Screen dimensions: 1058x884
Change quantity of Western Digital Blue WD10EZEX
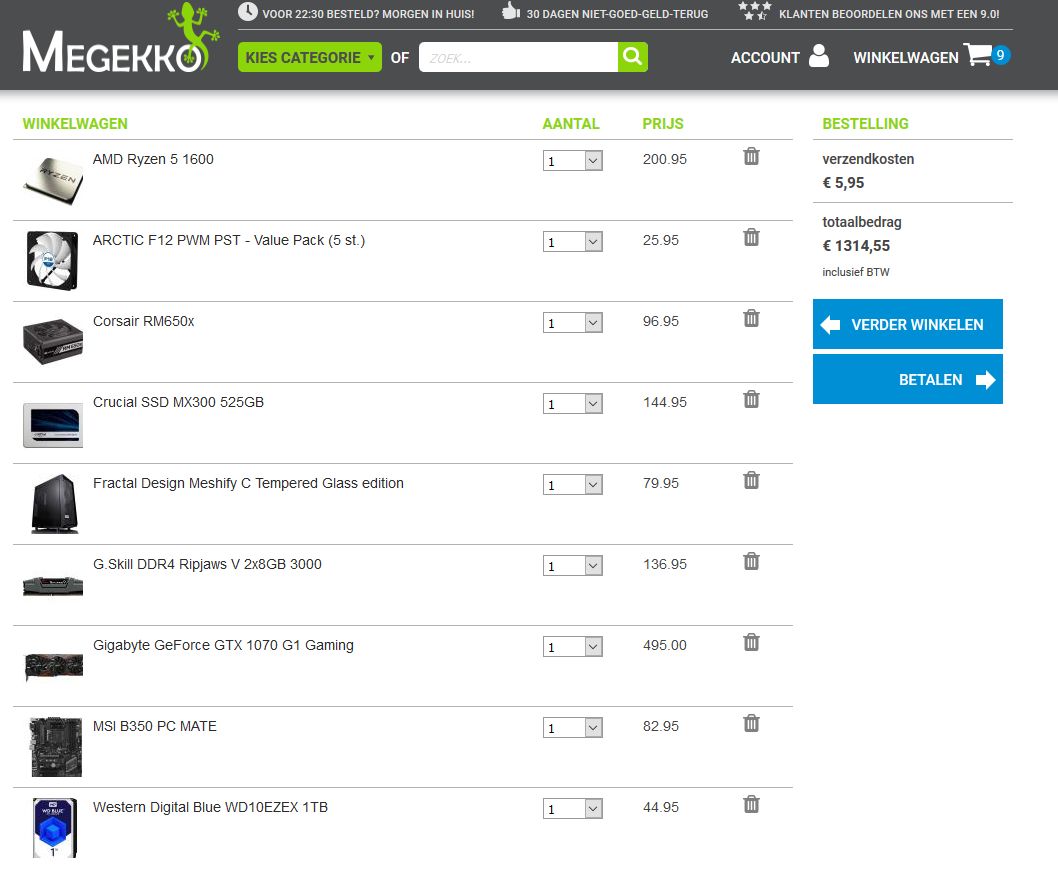click(x=572, y=808)
